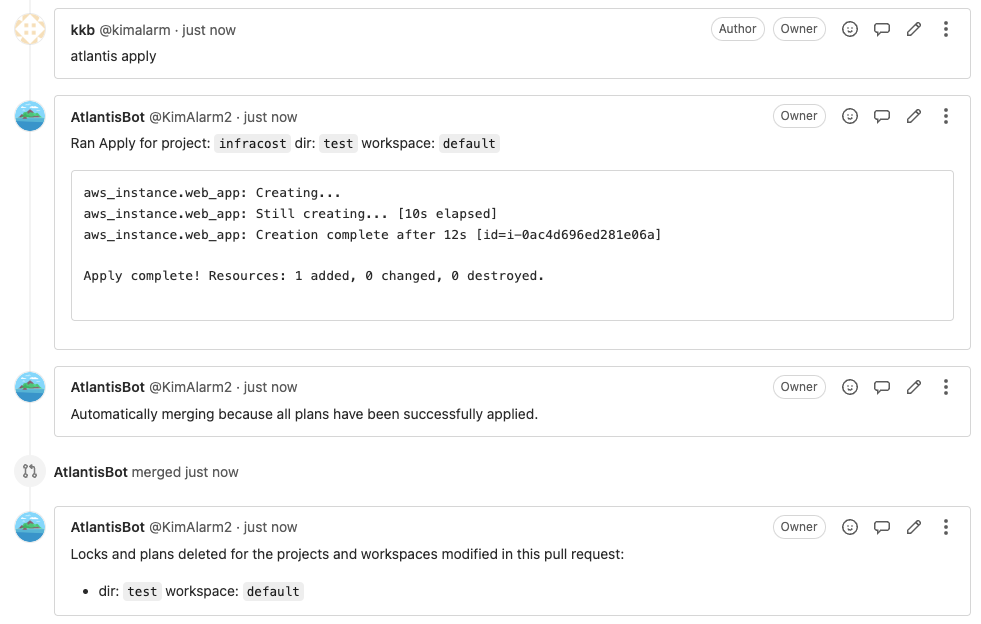The width and height of the screenshot is (981, 624).
Task: Reply to the Ran Apply comment
Action: [x=882, y=116]
